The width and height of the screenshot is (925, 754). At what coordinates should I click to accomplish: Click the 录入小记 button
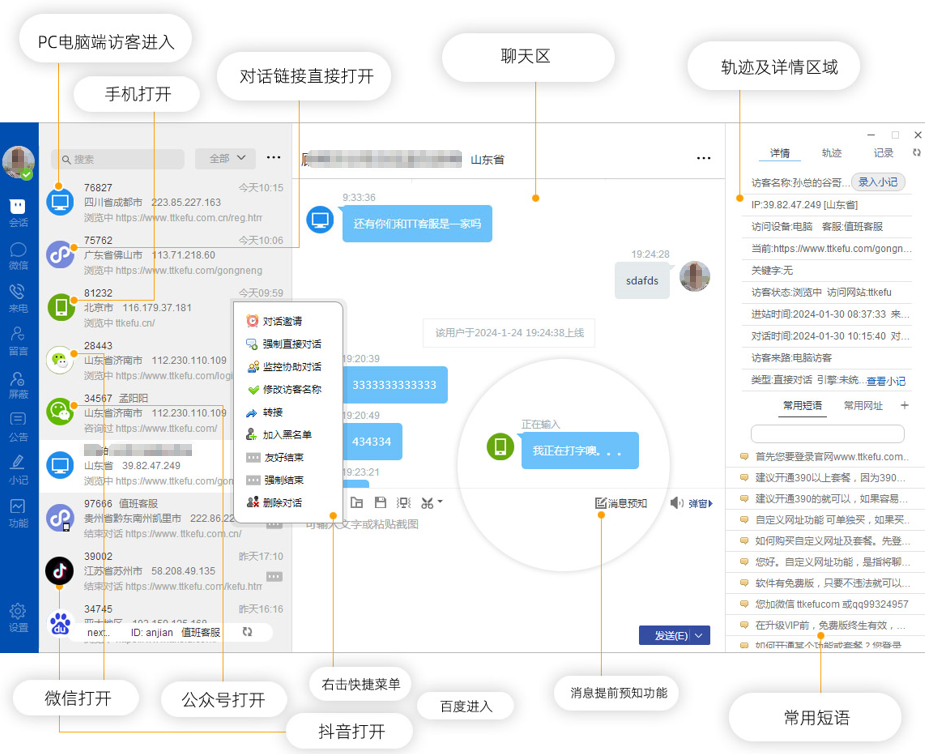[x=877, y=182]
